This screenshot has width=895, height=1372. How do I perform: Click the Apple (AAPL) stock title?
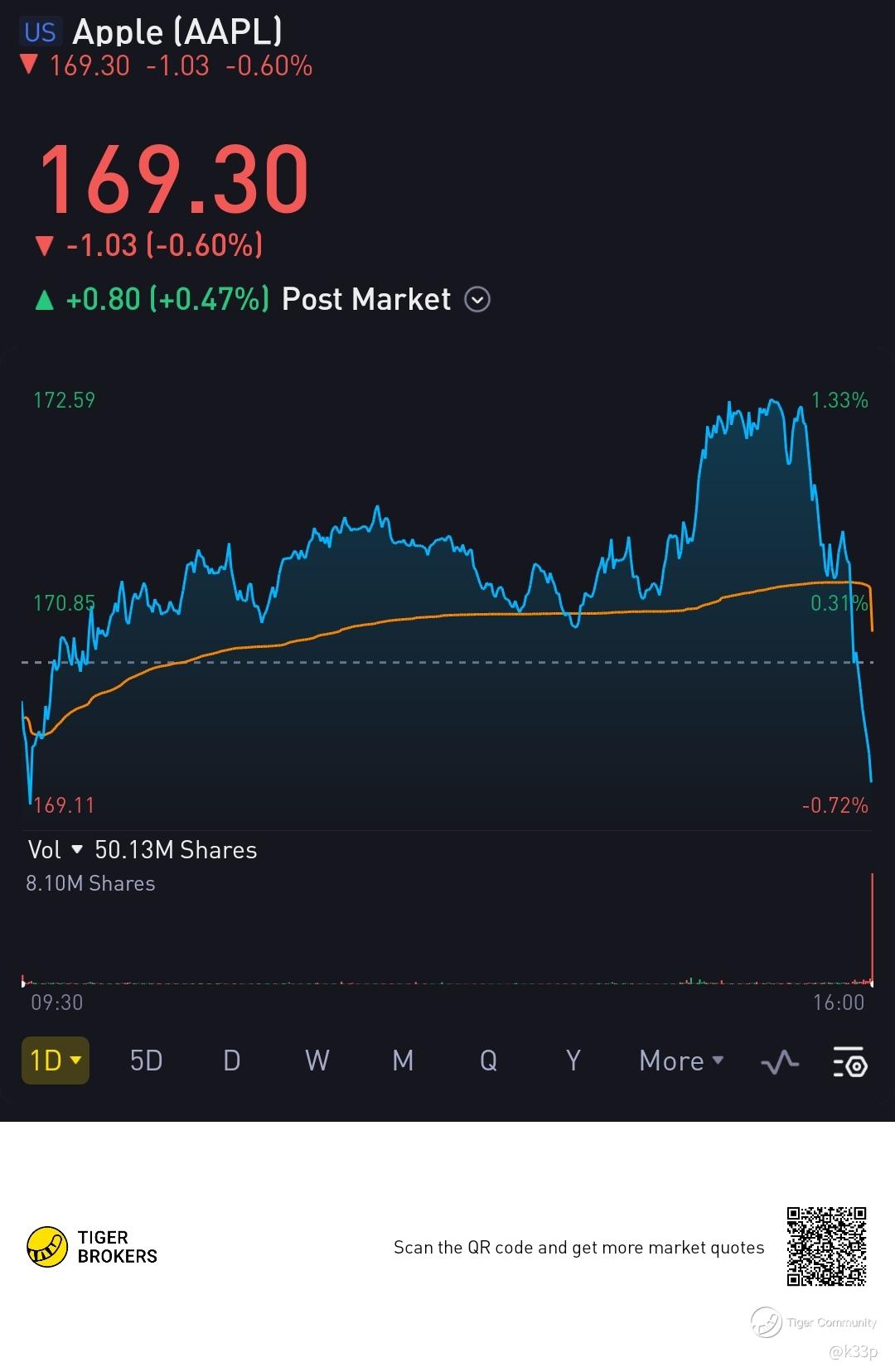click(x=177, y=32)
